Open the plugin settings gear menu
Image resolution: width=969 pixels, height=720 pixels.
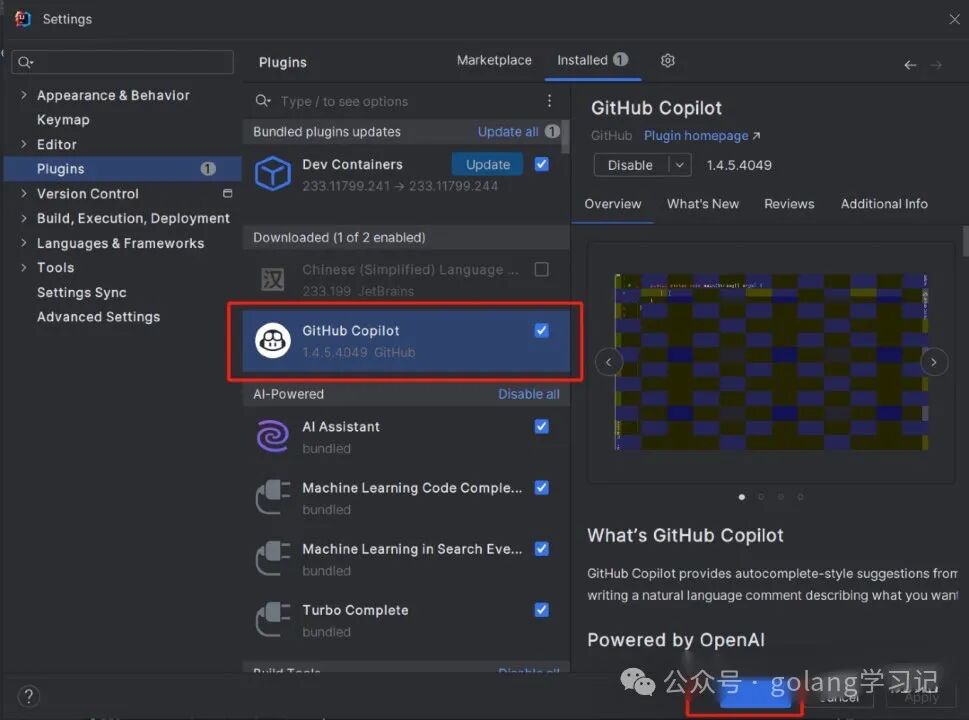(667, 61)
